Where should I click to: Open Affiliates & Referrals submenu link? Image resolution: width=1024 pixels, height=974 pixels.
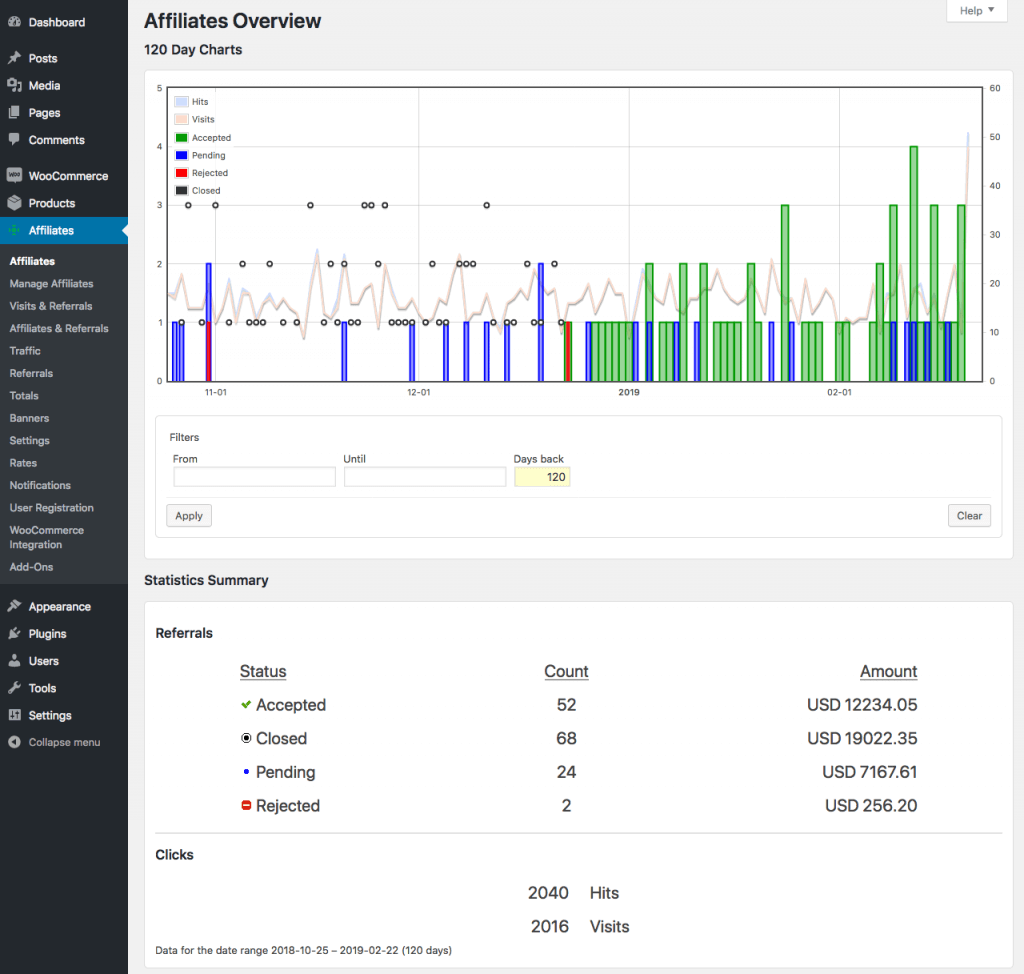coord(59,328)
